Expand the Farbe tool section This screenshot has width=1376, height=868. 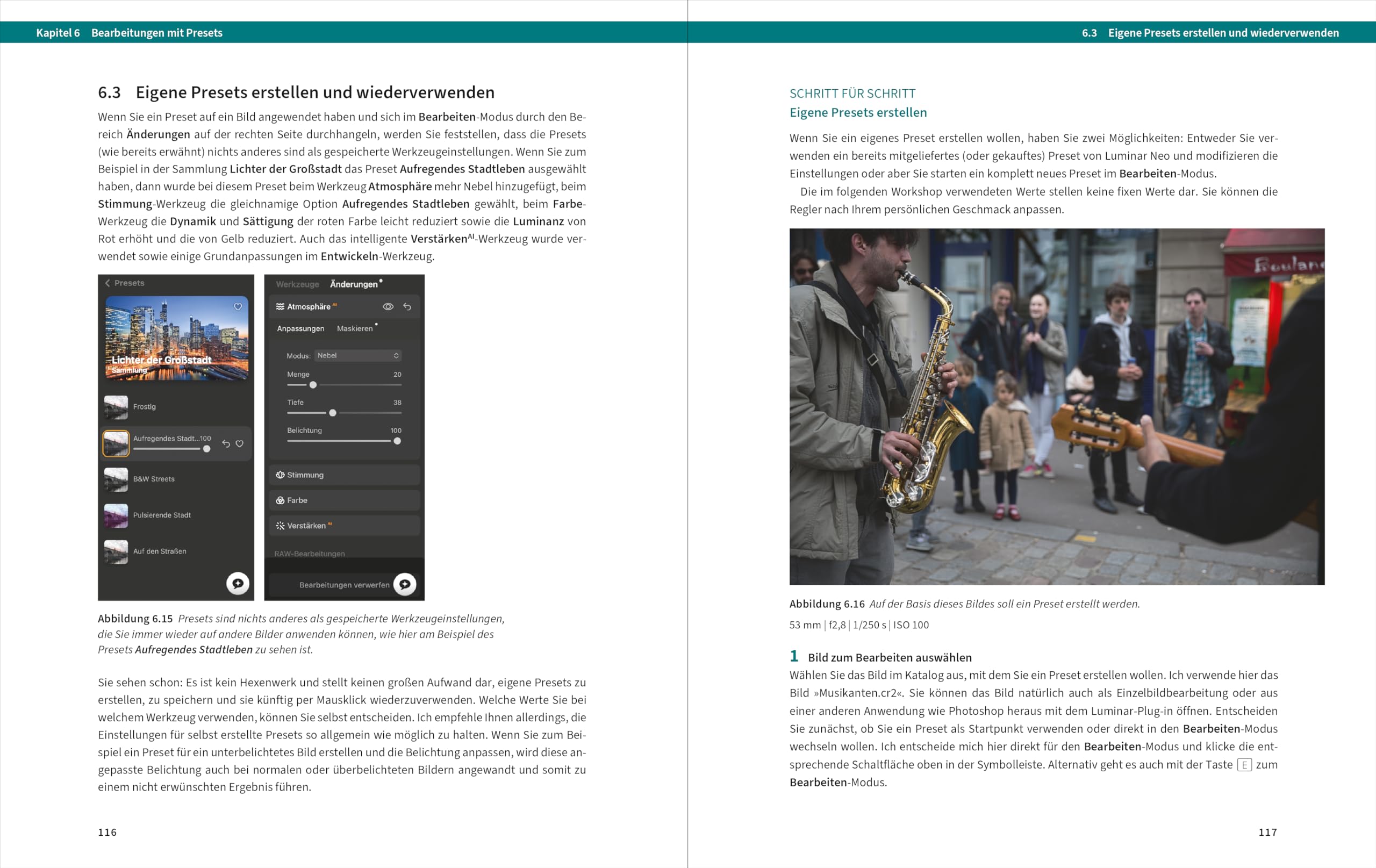coord(344,500)
